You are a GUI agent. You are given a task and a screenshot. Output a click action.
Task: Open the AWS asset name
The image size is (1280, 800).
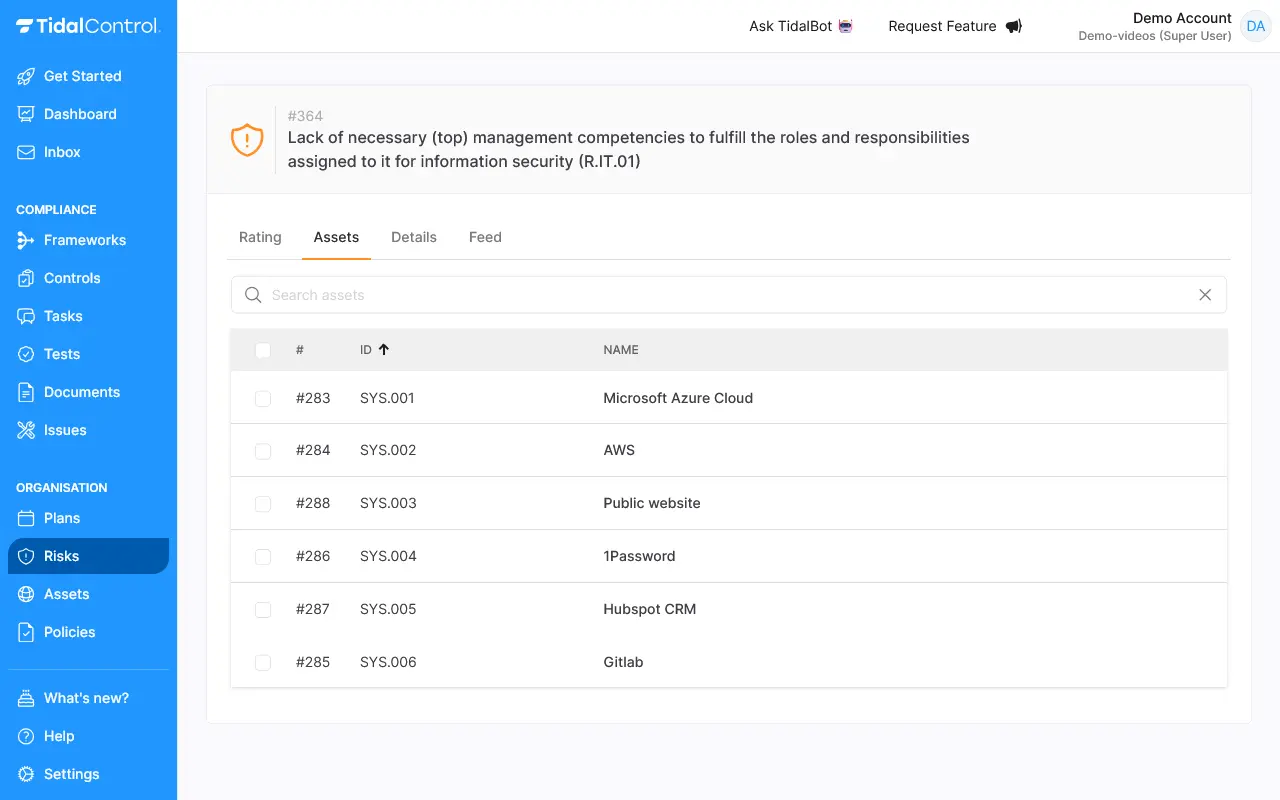pos(619,450)
